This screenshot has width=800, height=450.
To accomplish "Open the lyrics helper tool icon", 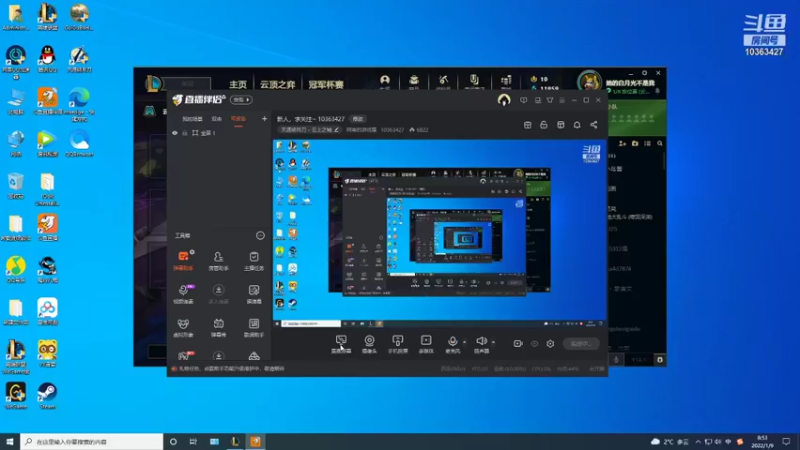I will coord(254,328).
